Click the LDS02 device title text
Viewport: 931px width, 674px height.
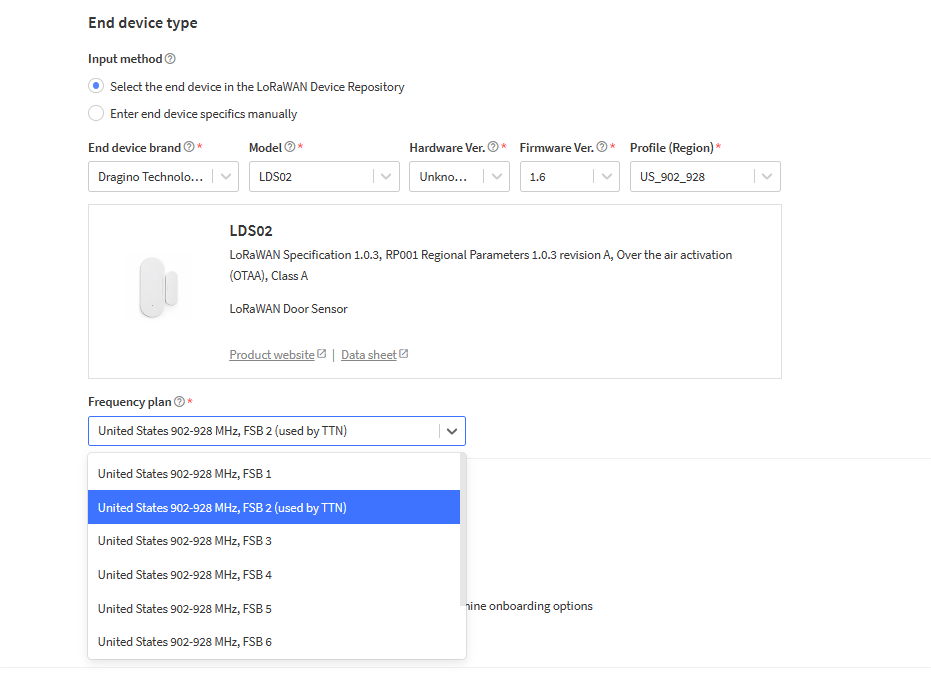(251, 230)
